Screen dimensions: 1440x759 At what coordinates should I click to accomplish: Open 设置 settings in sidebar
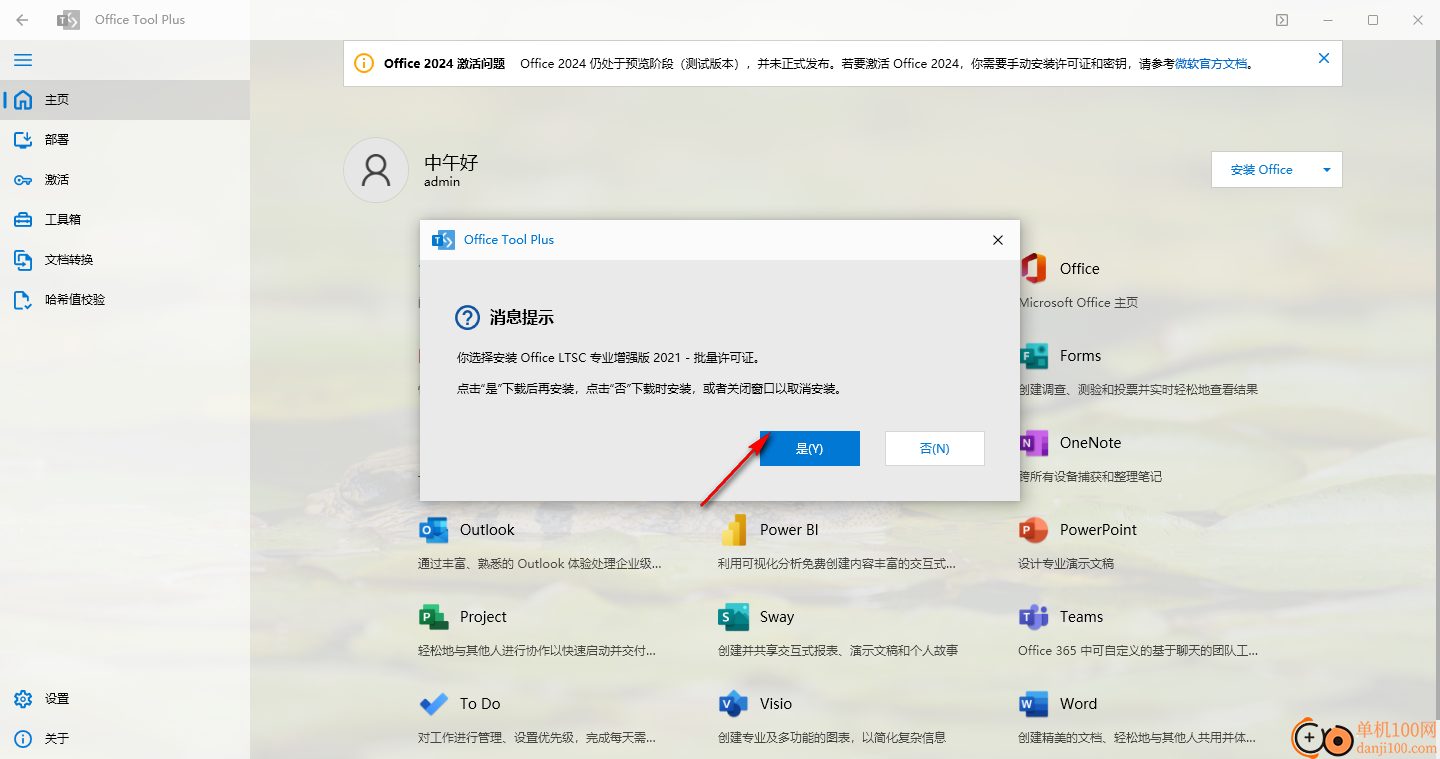(125, 699)
